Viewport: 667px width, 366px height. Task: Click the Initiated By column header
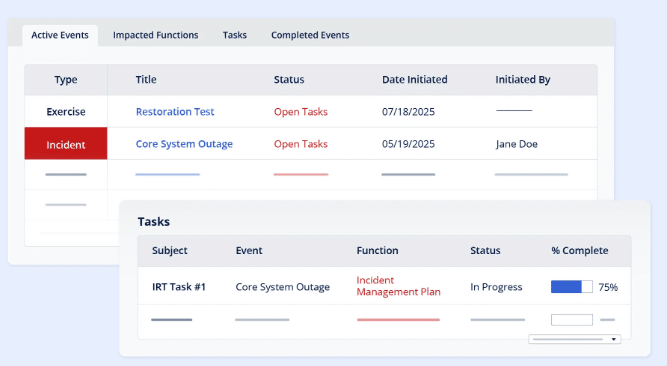tap(523, 80)
